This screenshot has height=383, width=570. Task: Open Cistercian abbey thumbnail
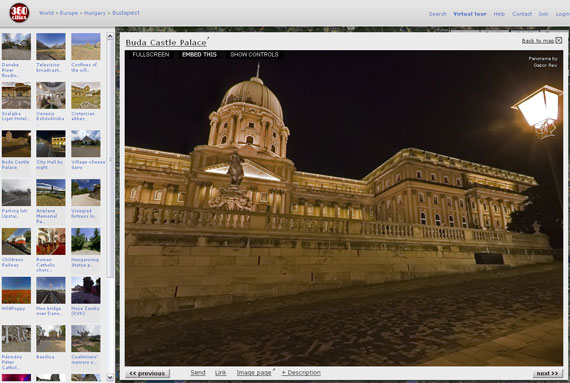(x=86, y=96)
